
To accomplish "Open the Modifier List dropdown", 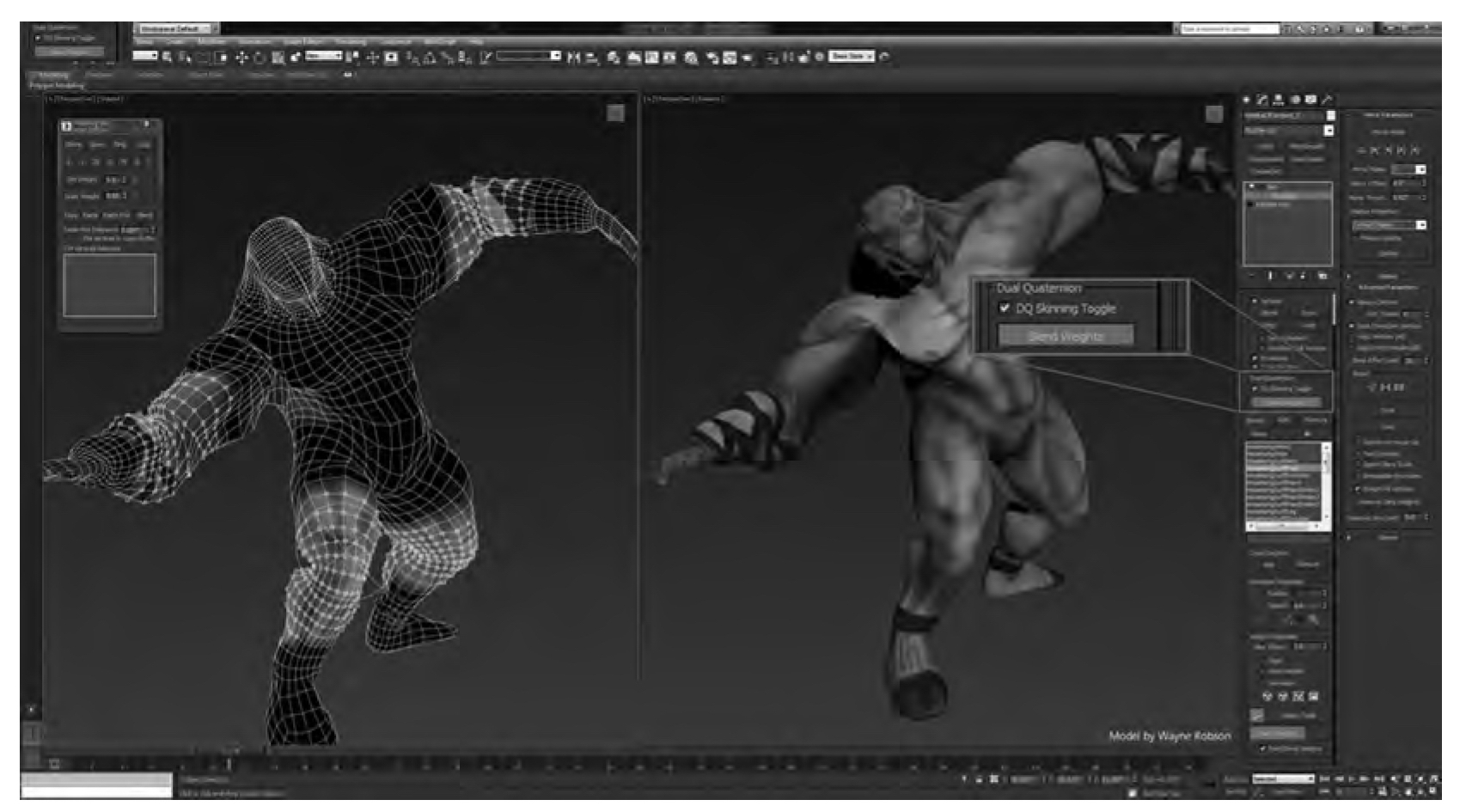I will click(x=1289, y=131).
